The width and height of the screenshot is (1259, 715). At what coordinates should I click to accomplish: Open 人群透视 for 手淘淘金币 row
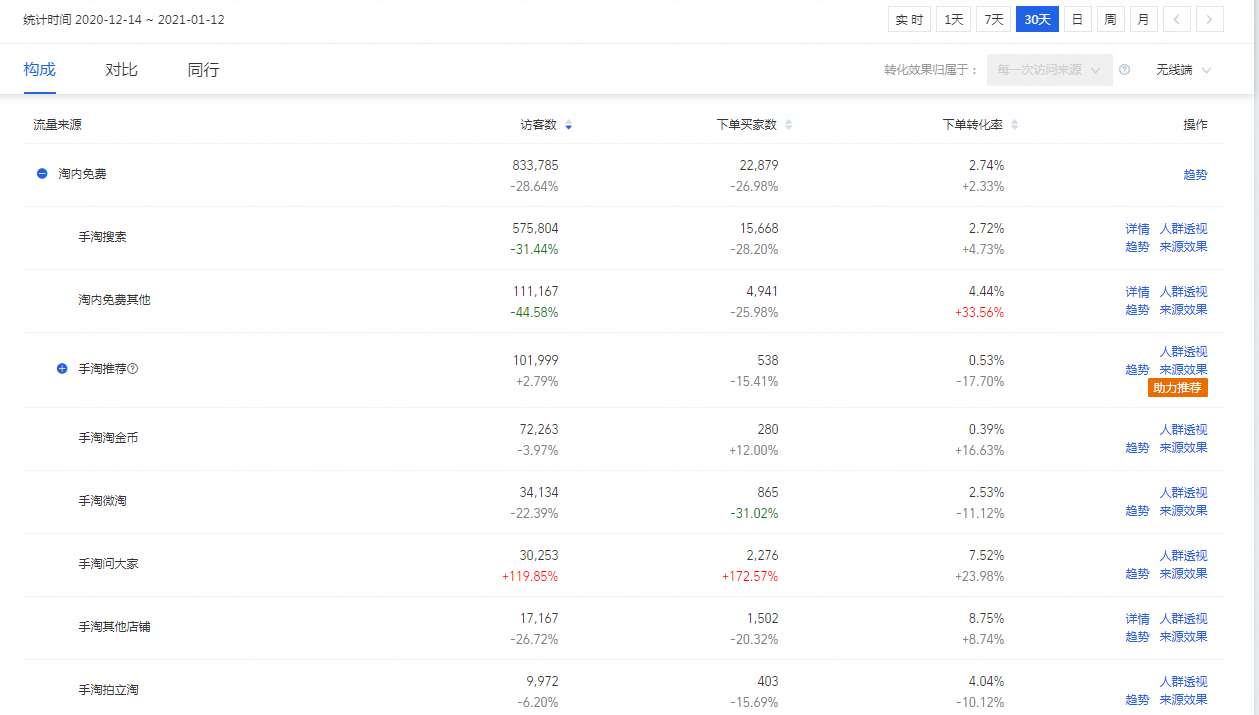pos(1183,430)
